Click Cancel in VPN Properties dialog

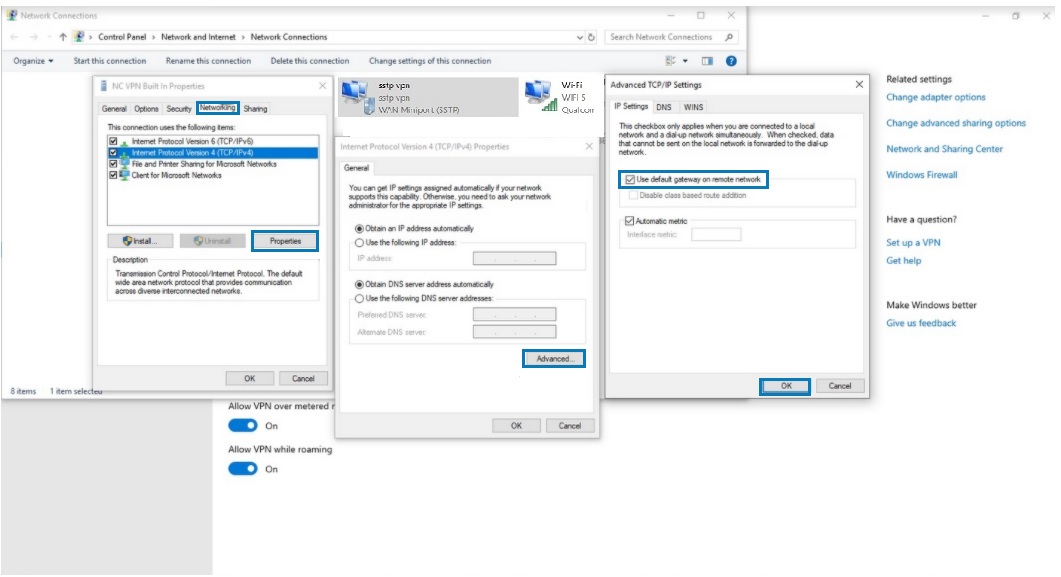303,378
